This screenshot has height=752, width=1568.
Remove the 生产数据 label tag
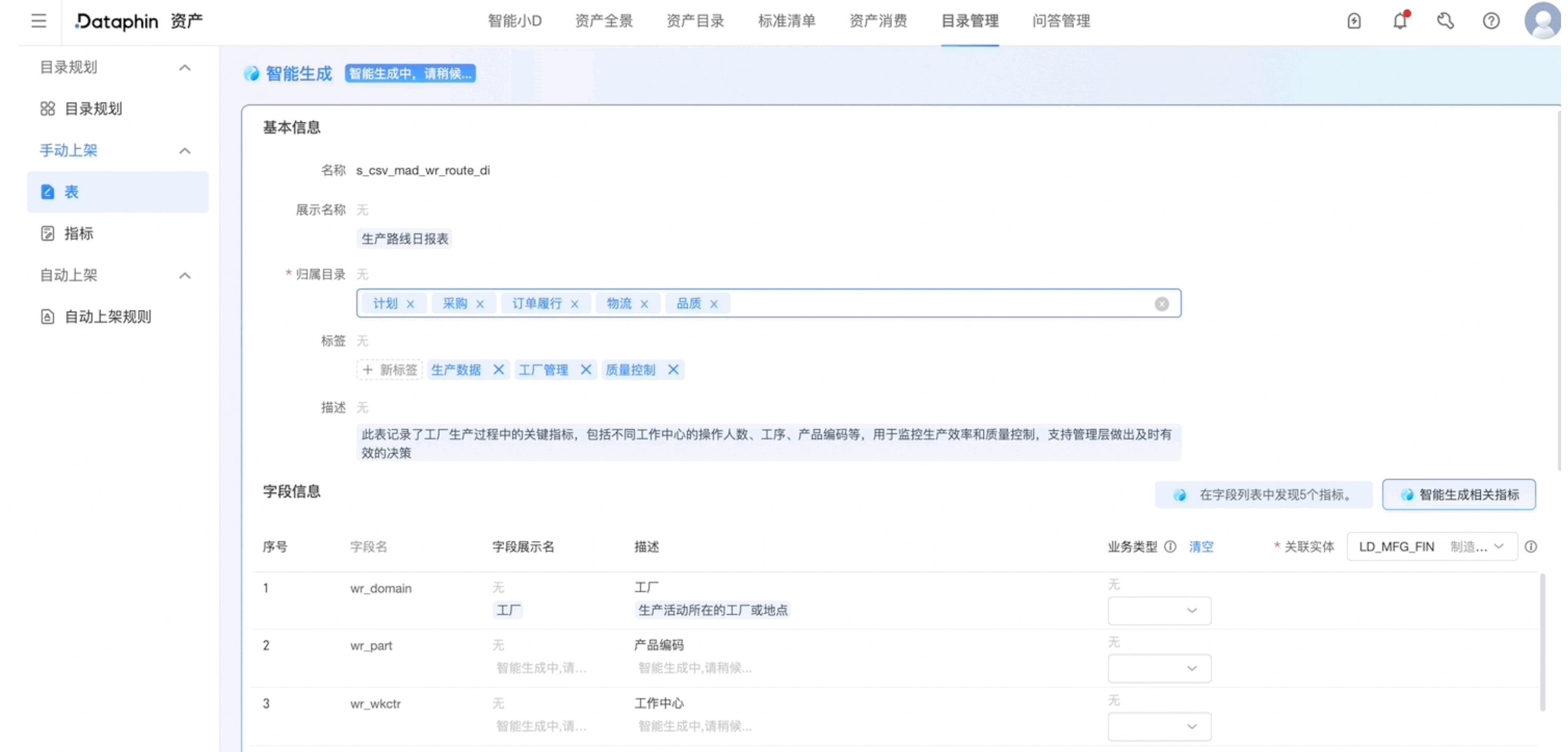[x=499, y=369]
